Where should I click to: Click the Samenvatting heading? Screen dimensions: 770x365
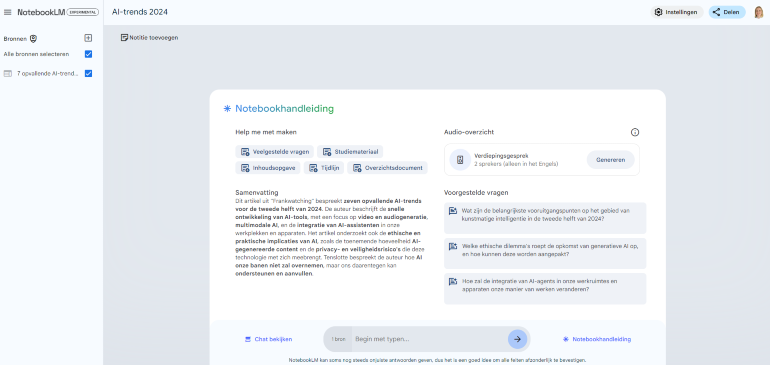[257, 193]
